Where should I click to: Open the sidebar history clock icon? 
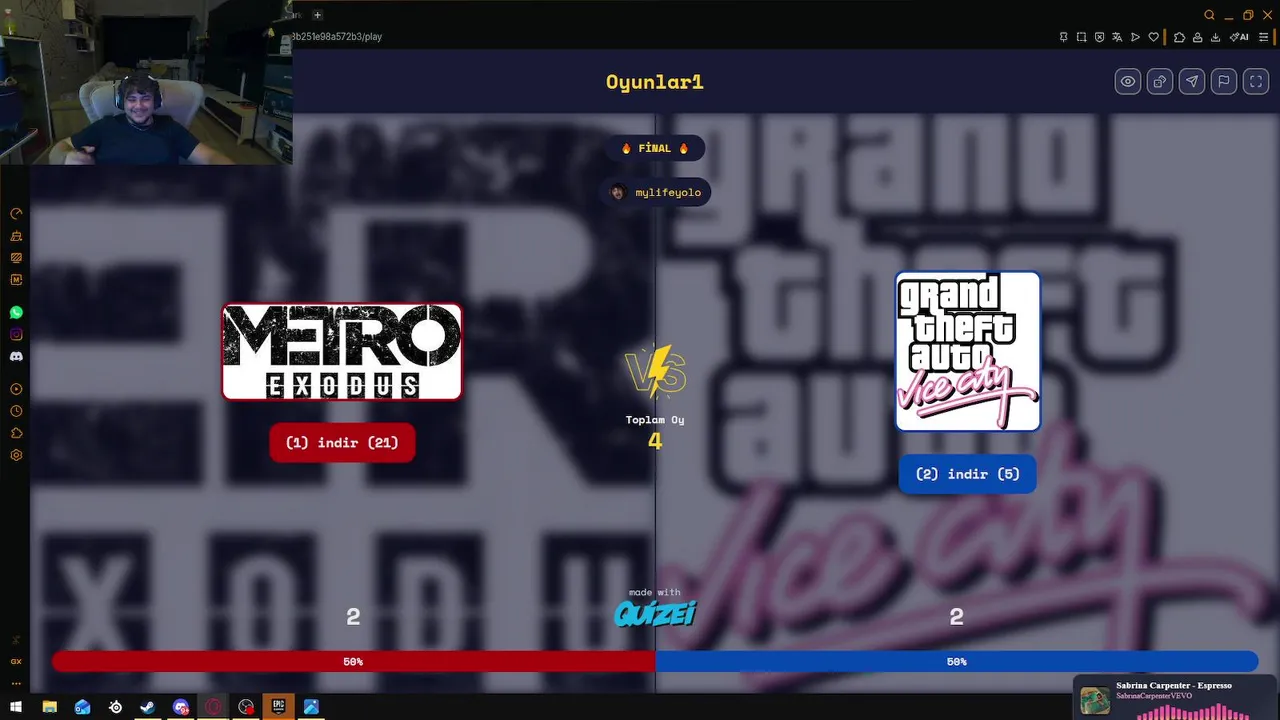pyautogui.click(x=16, y=411)
